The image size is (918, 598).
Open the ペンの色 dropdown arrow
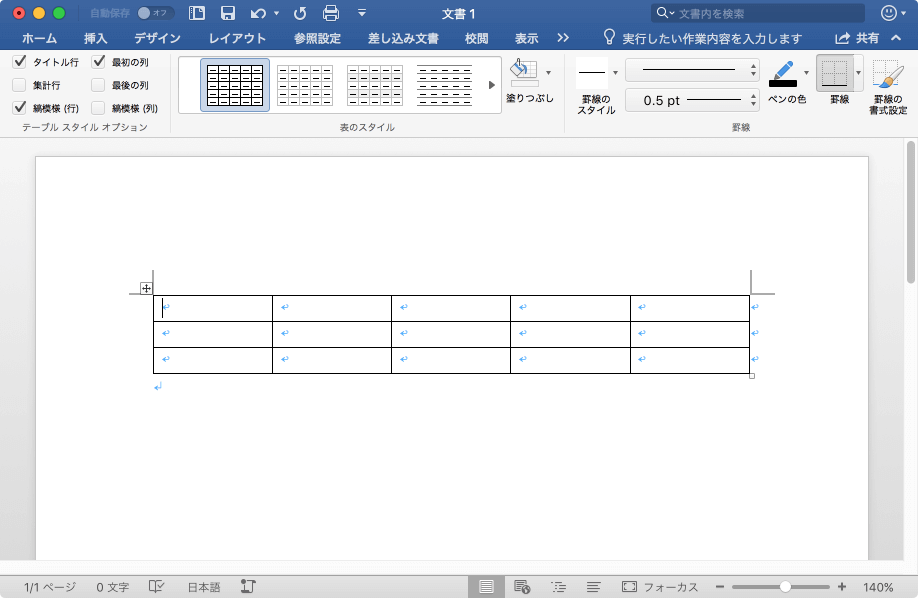(x=806, y=73)
